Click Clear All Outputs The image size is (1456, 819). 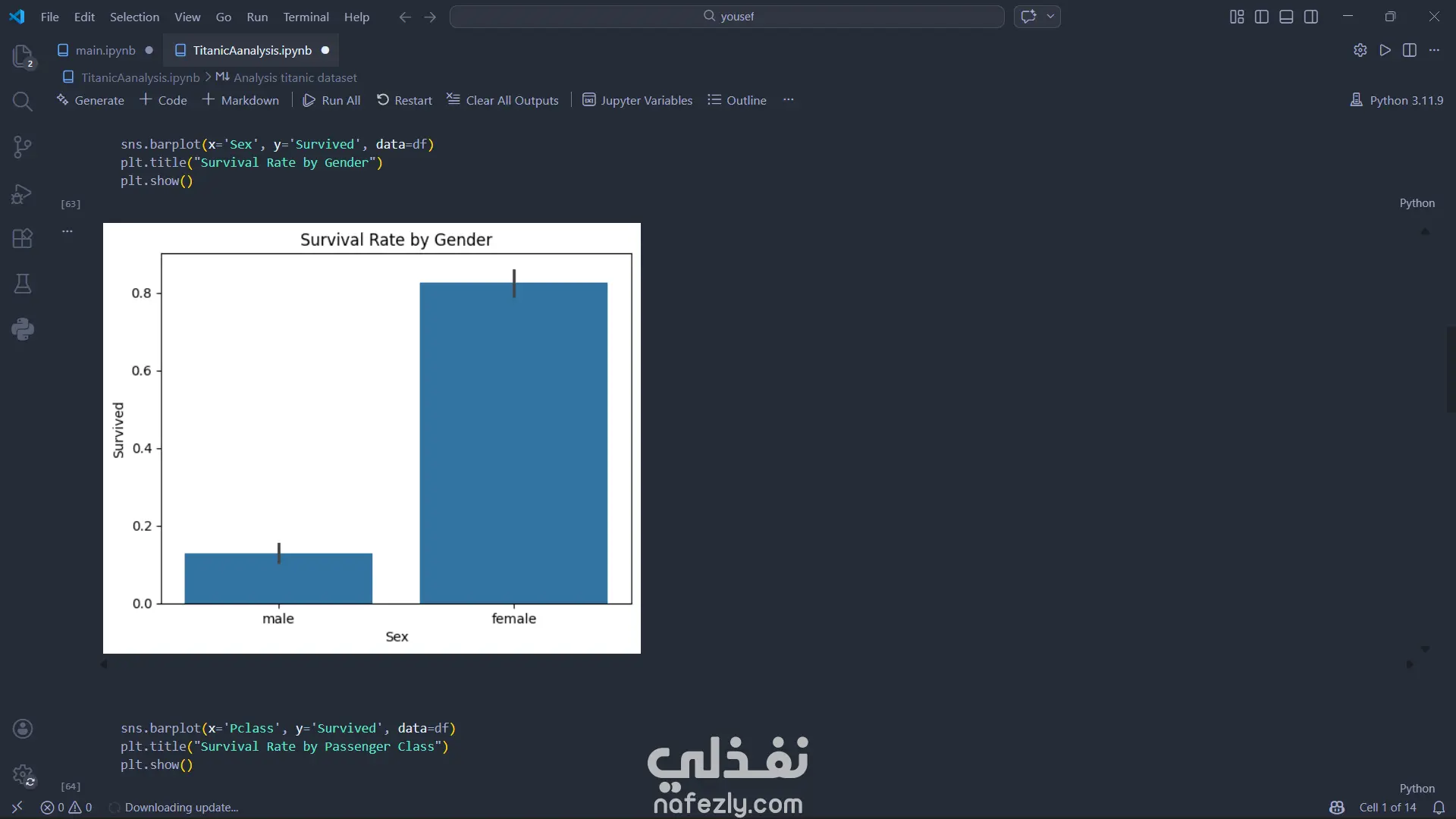[503, 100]
